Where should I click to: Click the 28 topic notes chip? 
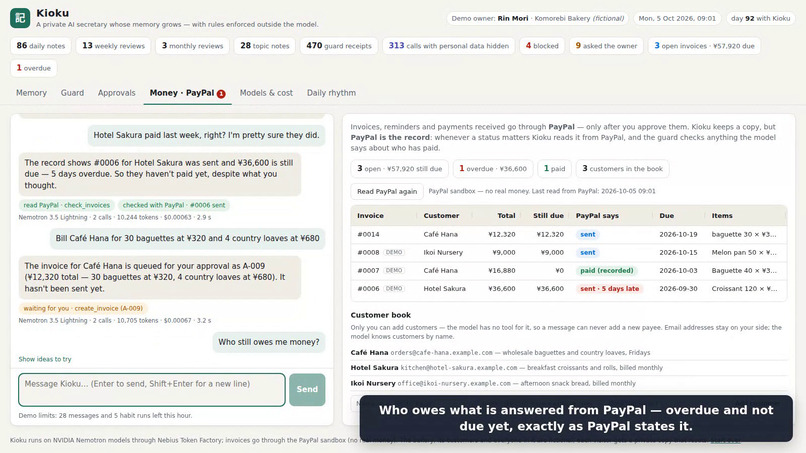(265, 46)
